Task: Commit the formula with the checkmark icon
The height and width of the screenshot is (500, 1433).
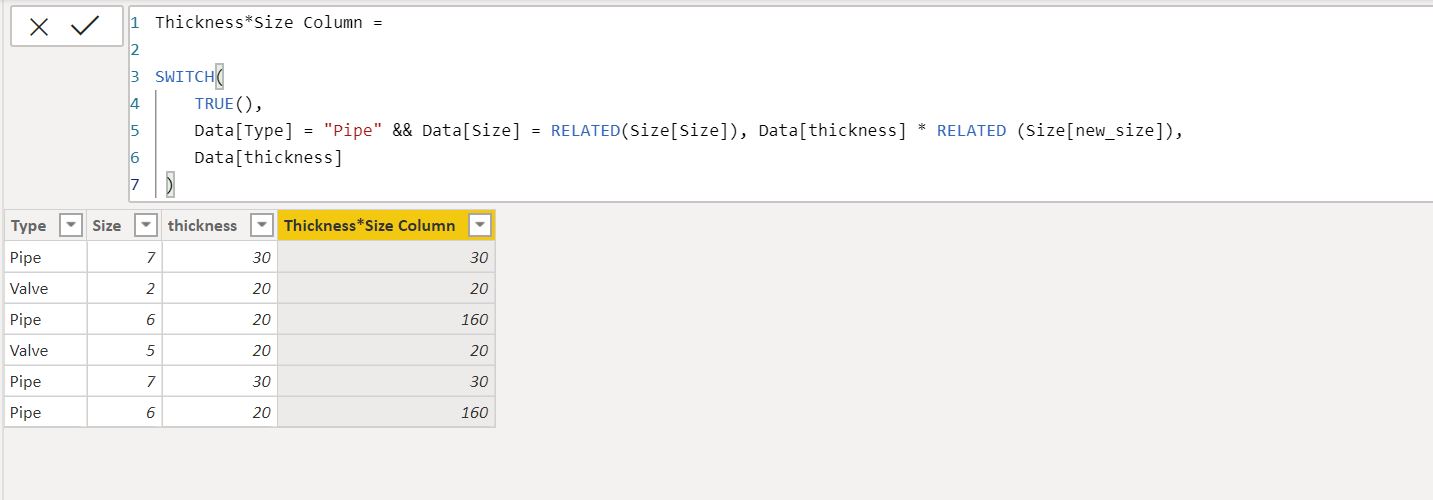Action: (86, 27)
